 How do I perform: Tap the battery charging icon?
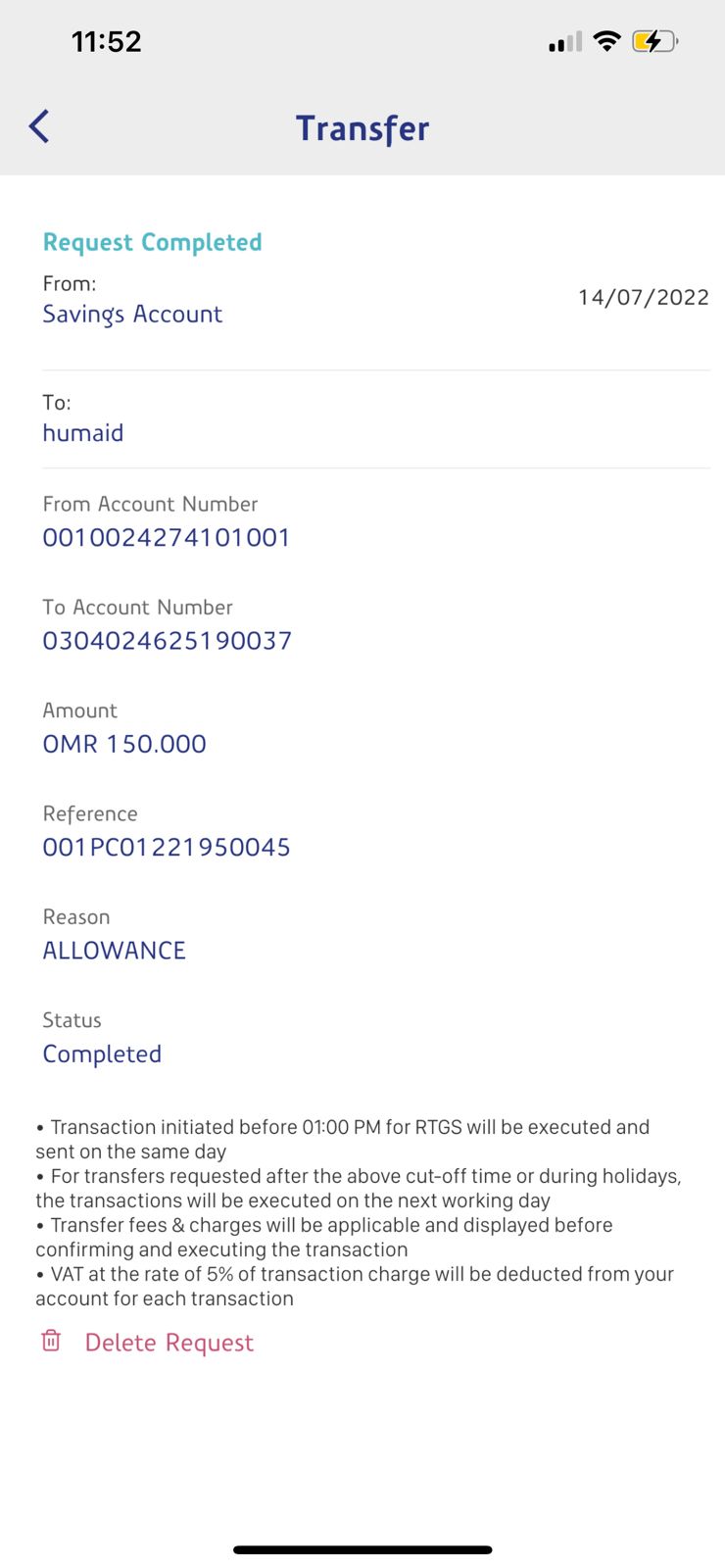(x=654, y=41)
